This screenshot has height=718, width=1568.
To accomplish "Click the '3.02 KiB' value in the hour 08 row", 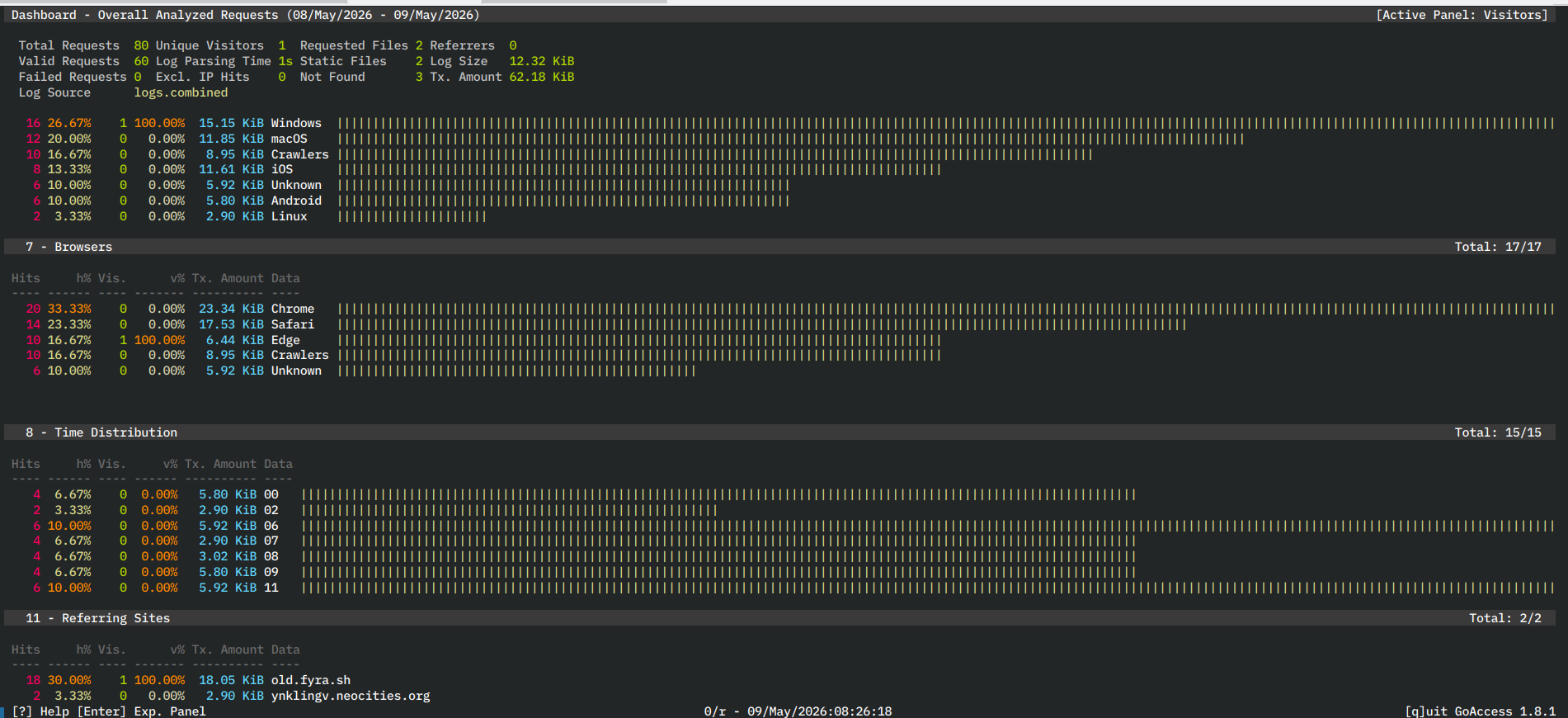I will pos(228,556).
